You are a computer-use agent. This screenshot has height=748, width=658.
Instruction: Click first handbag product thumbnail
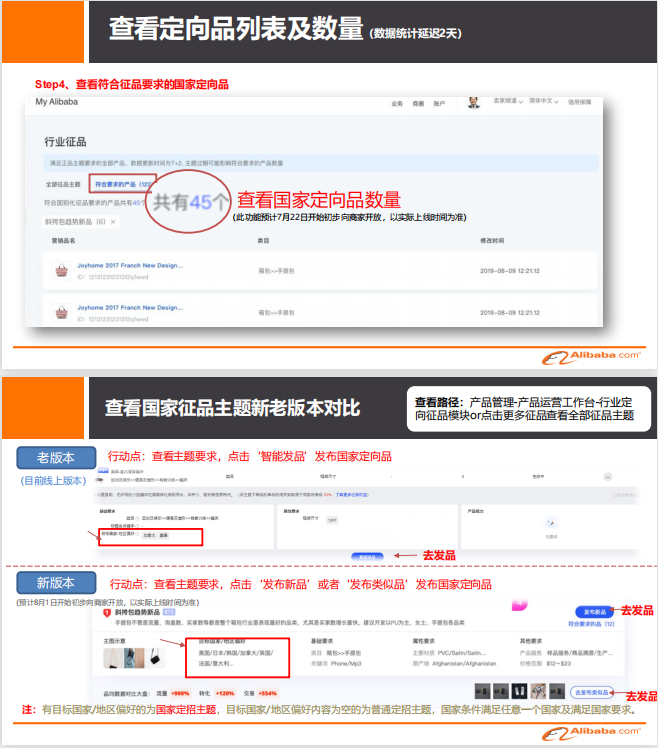[59, 269]
